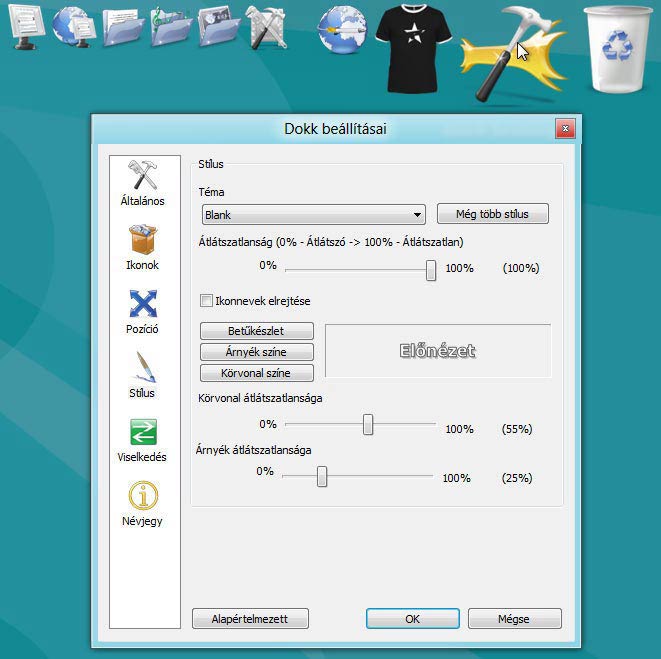Image resolution: width=661 pixels, height=659 pixels.
Task: Close the Dokk beállításai dialog
Action: 565,128
